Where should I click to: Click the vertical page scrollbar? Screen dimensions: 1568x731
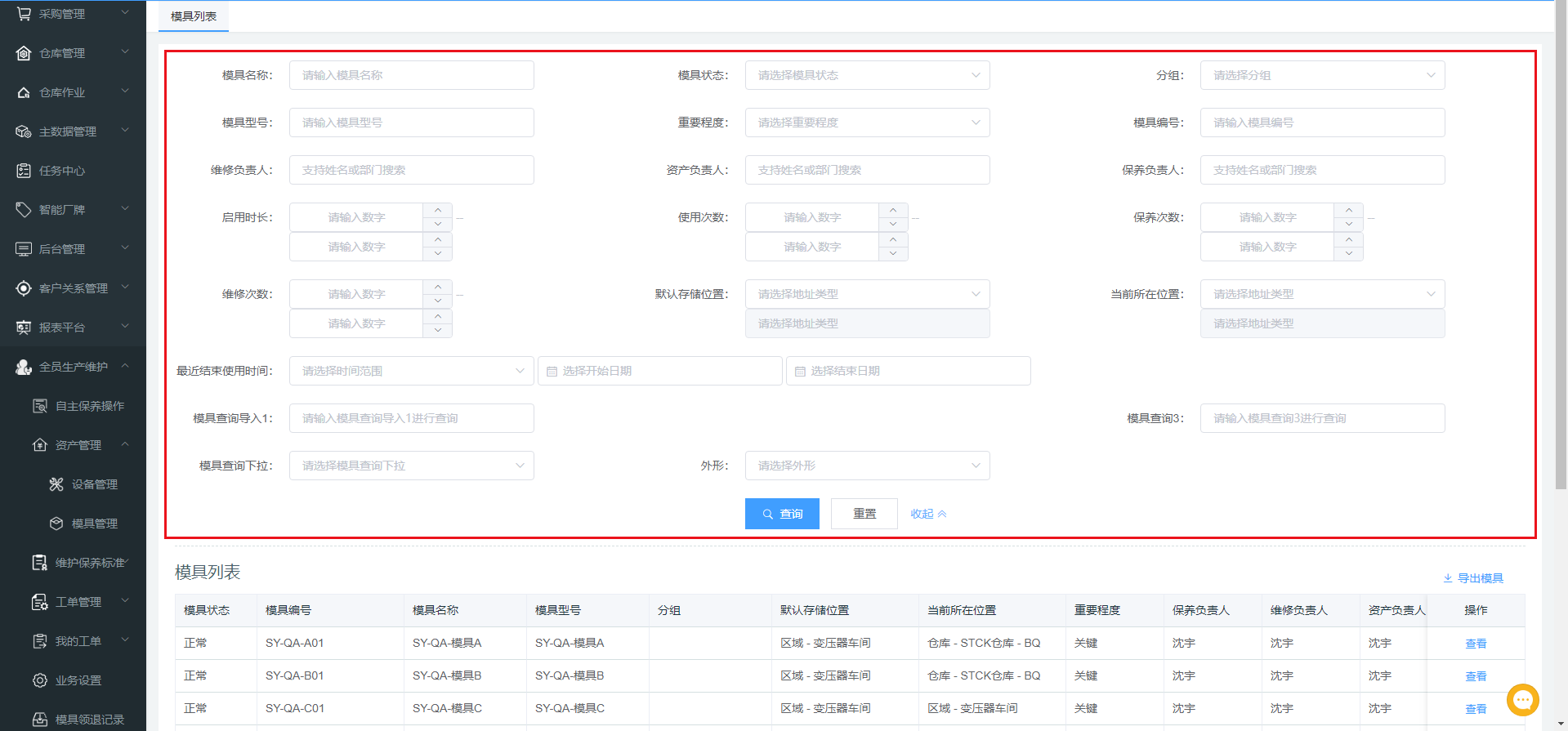1561,245
